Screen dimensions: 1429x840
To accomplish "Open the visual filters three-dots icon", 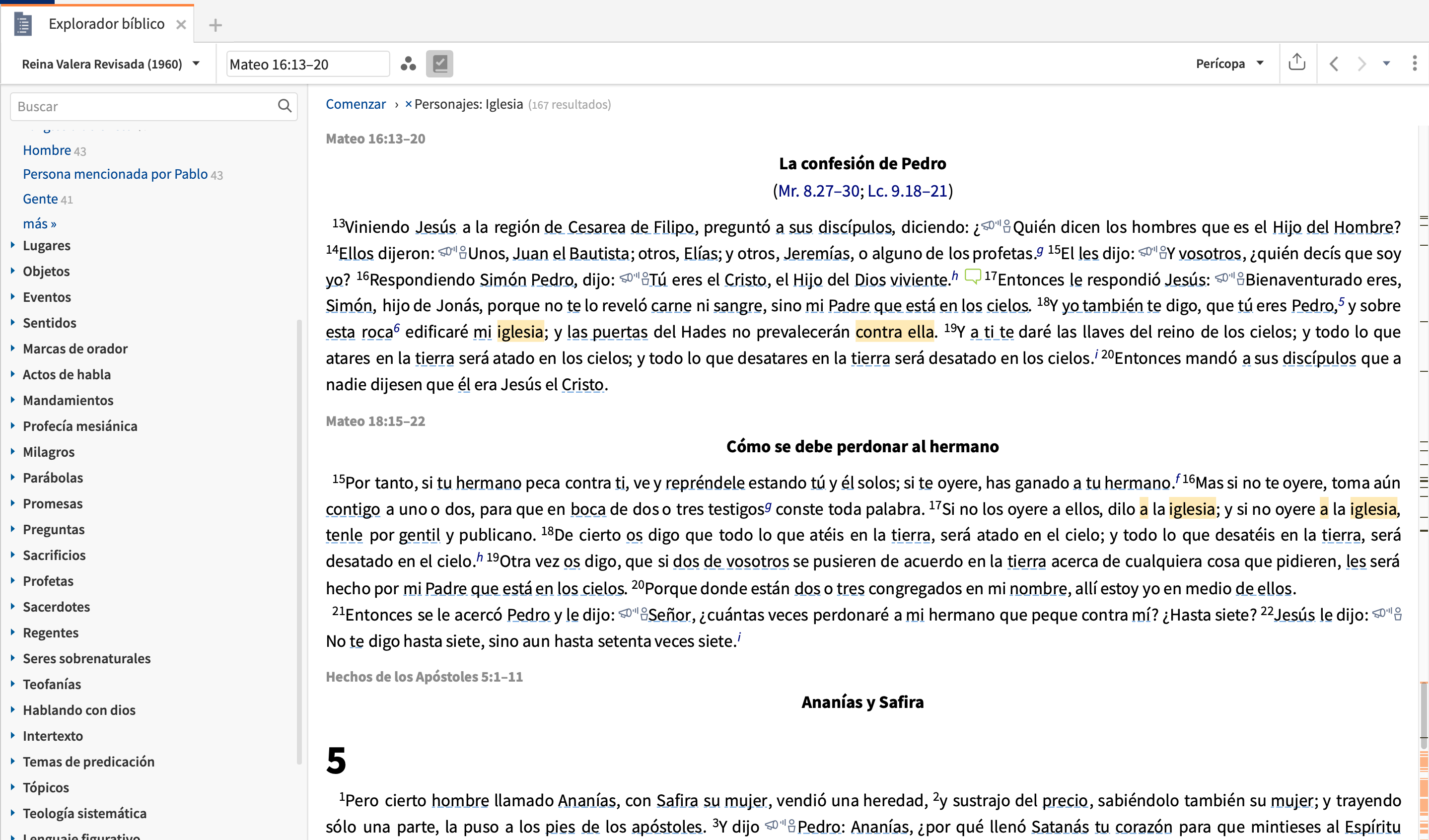I will click(408, 64).
